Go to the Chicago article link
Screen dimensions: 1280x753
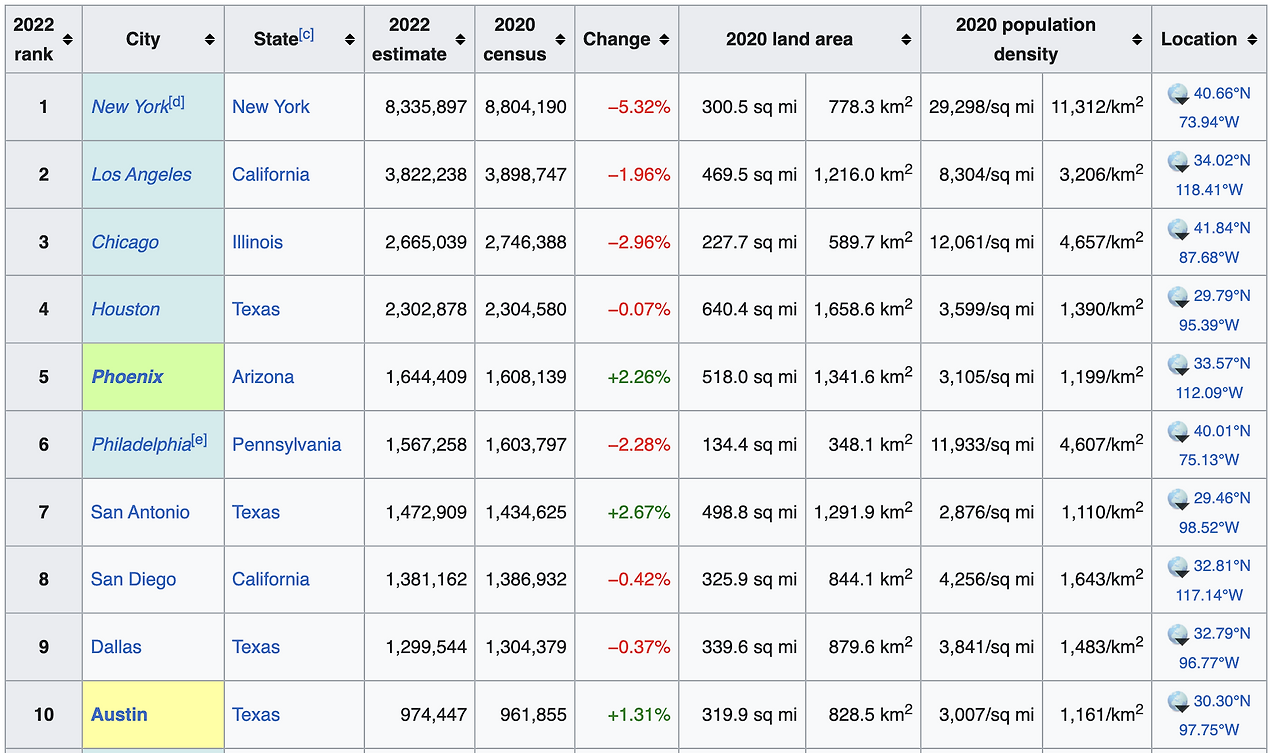click(x=125, y=242)
